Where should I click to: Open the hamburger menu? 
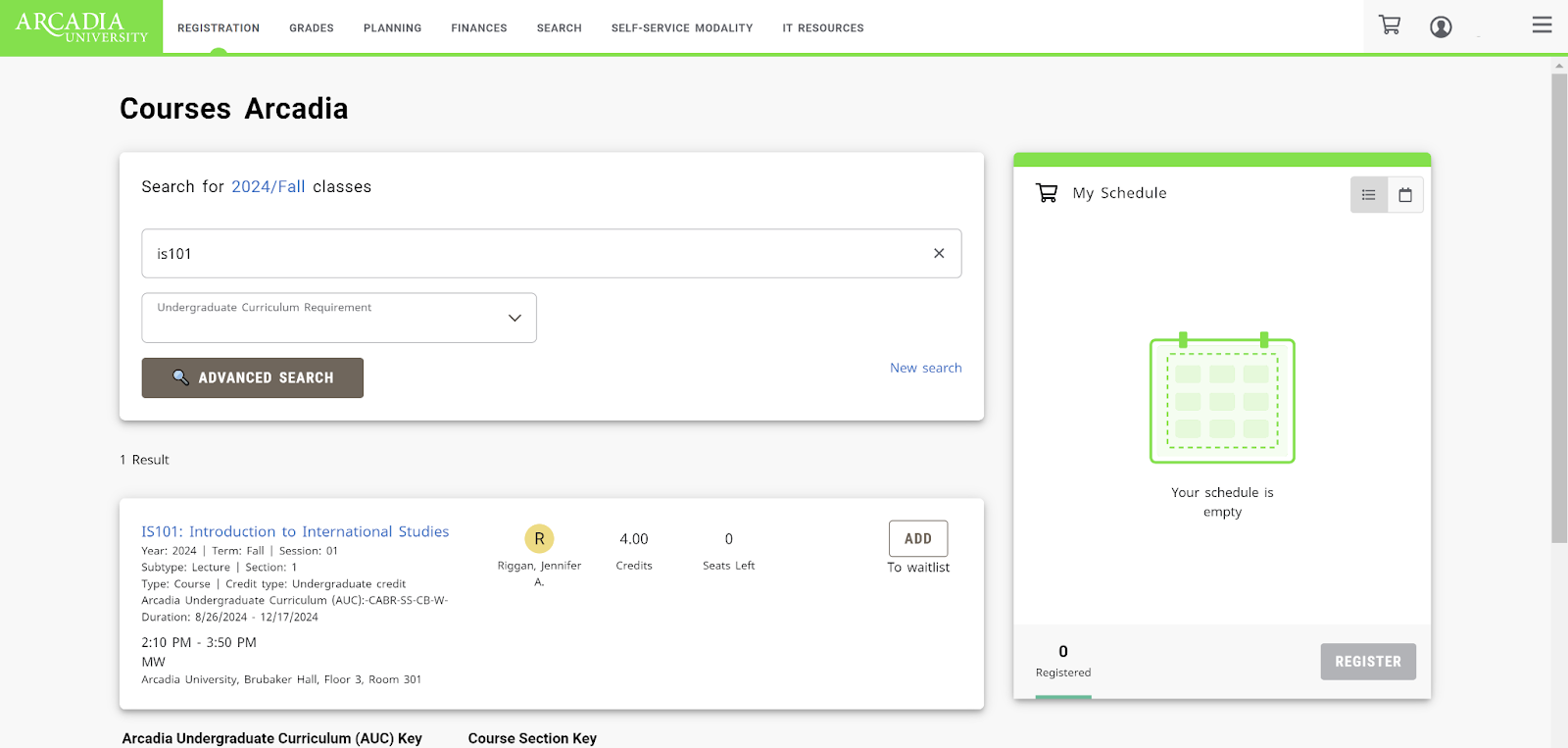pos(1542,25)
